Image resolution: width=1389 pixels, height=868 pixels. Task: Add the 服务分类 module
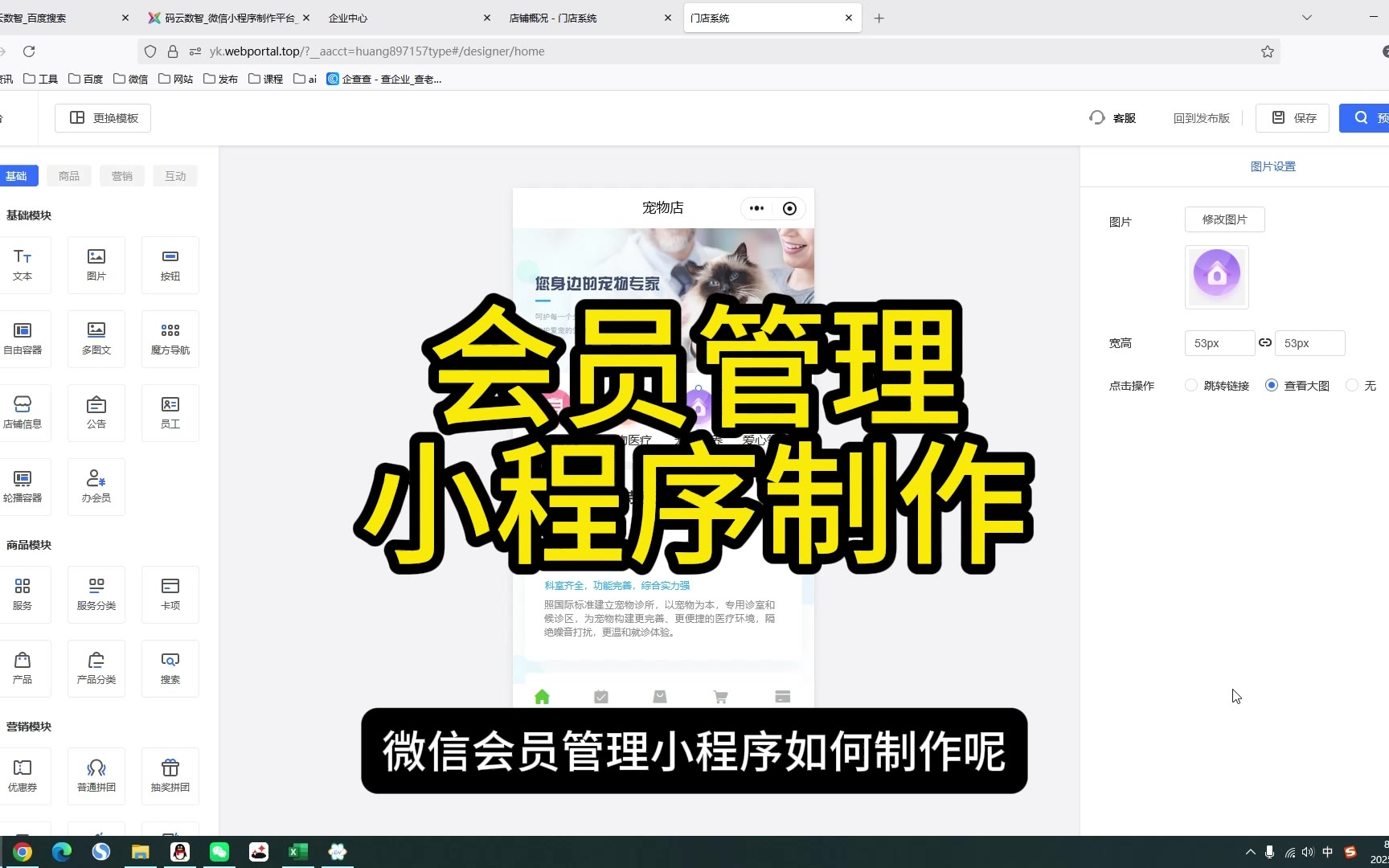[x=96, y=595]
